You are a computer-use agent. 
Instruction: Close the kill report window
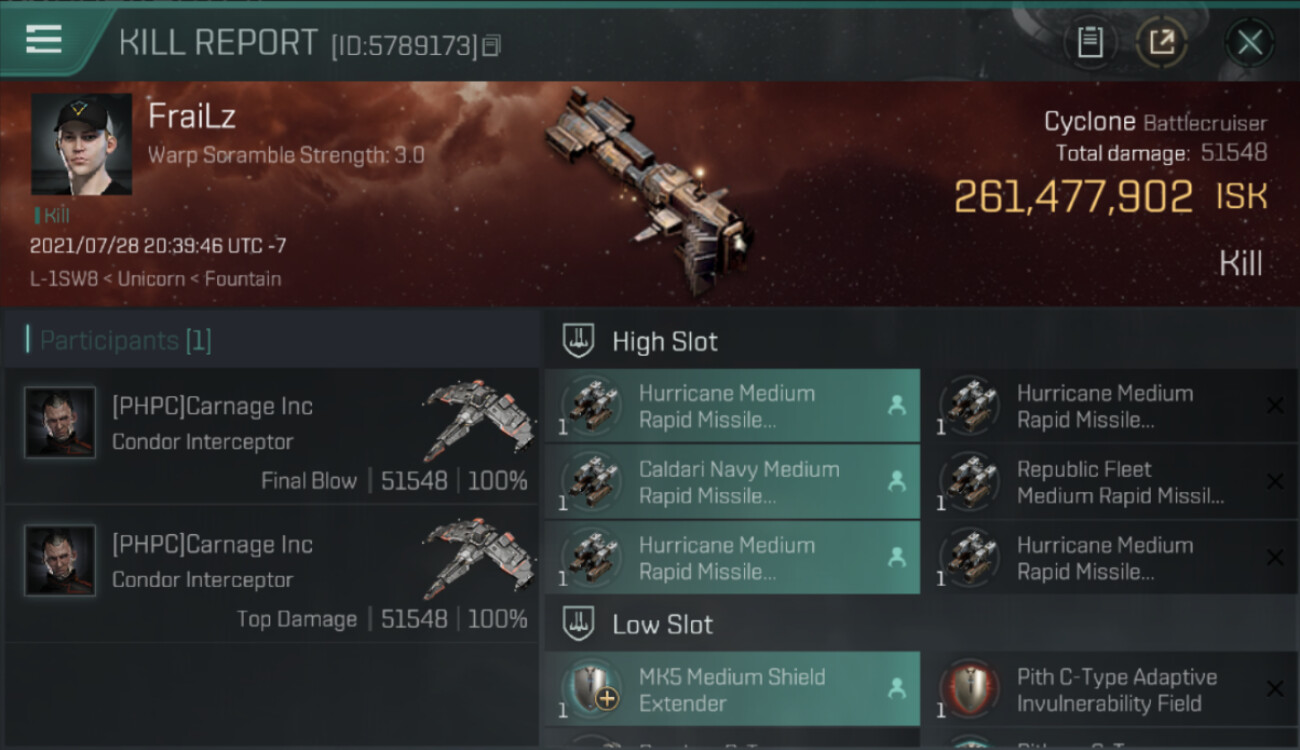pos(1249,42)
